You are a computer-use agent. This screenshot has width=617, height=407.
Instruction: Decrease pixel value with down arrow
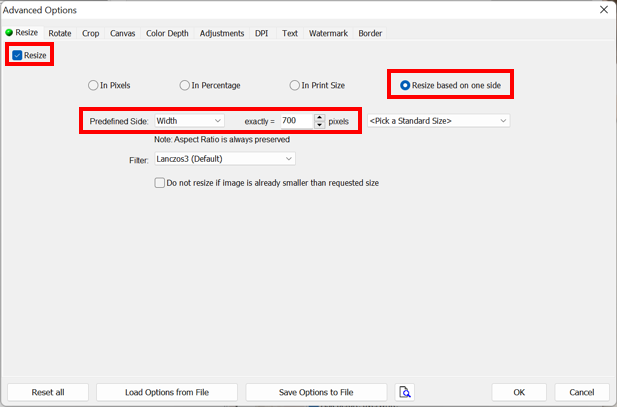pos(320,124)
